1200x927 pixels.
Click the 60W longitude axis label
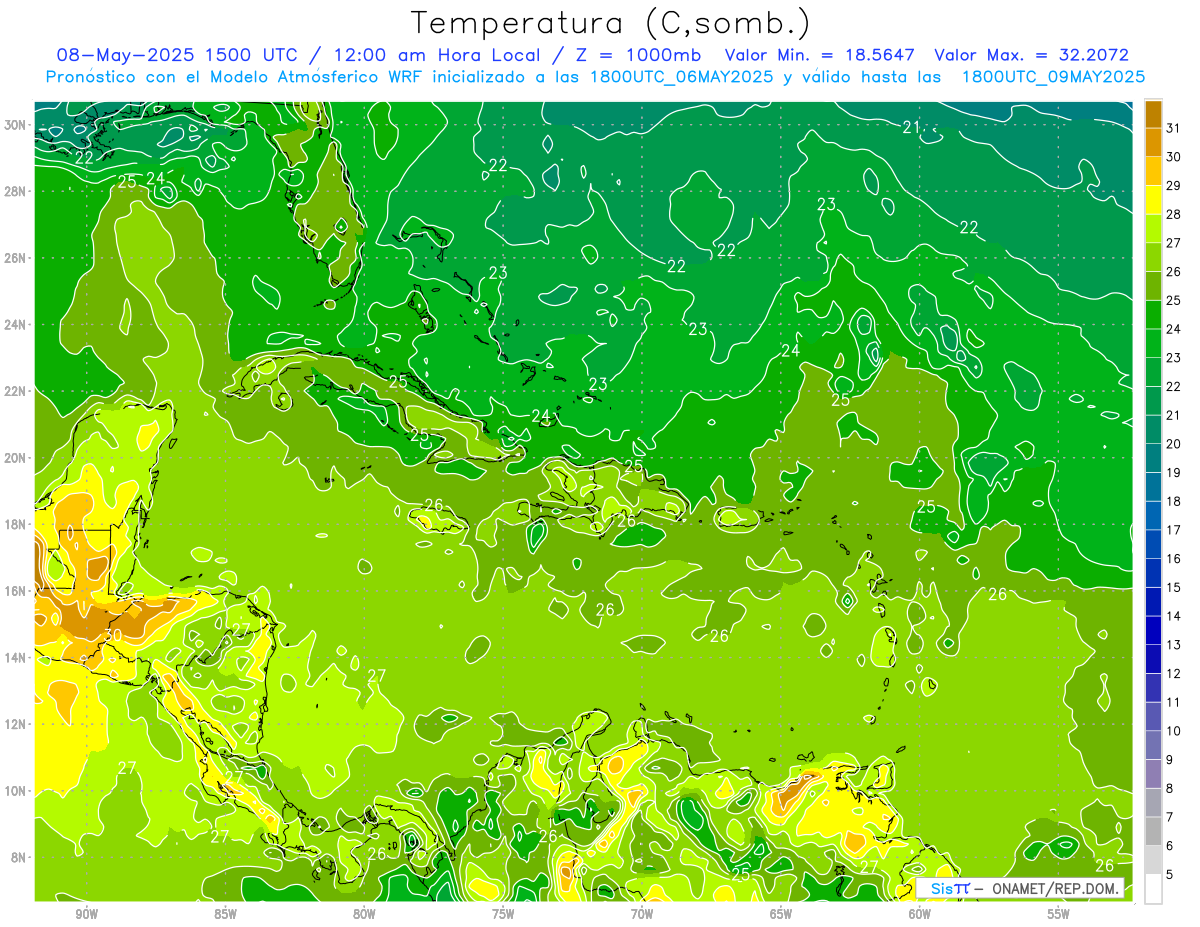(920, 915)
